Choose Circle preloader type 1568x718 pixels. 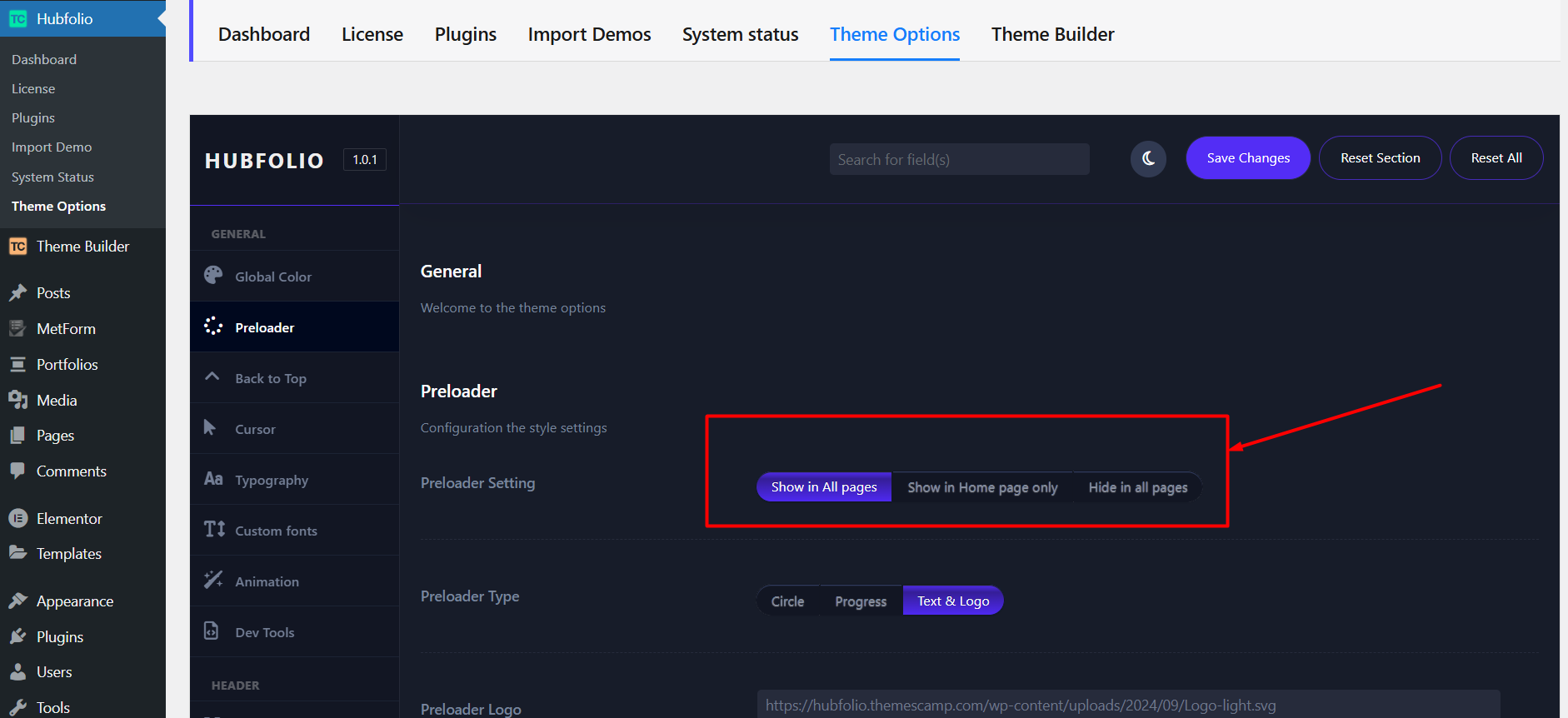pos(787,601)
